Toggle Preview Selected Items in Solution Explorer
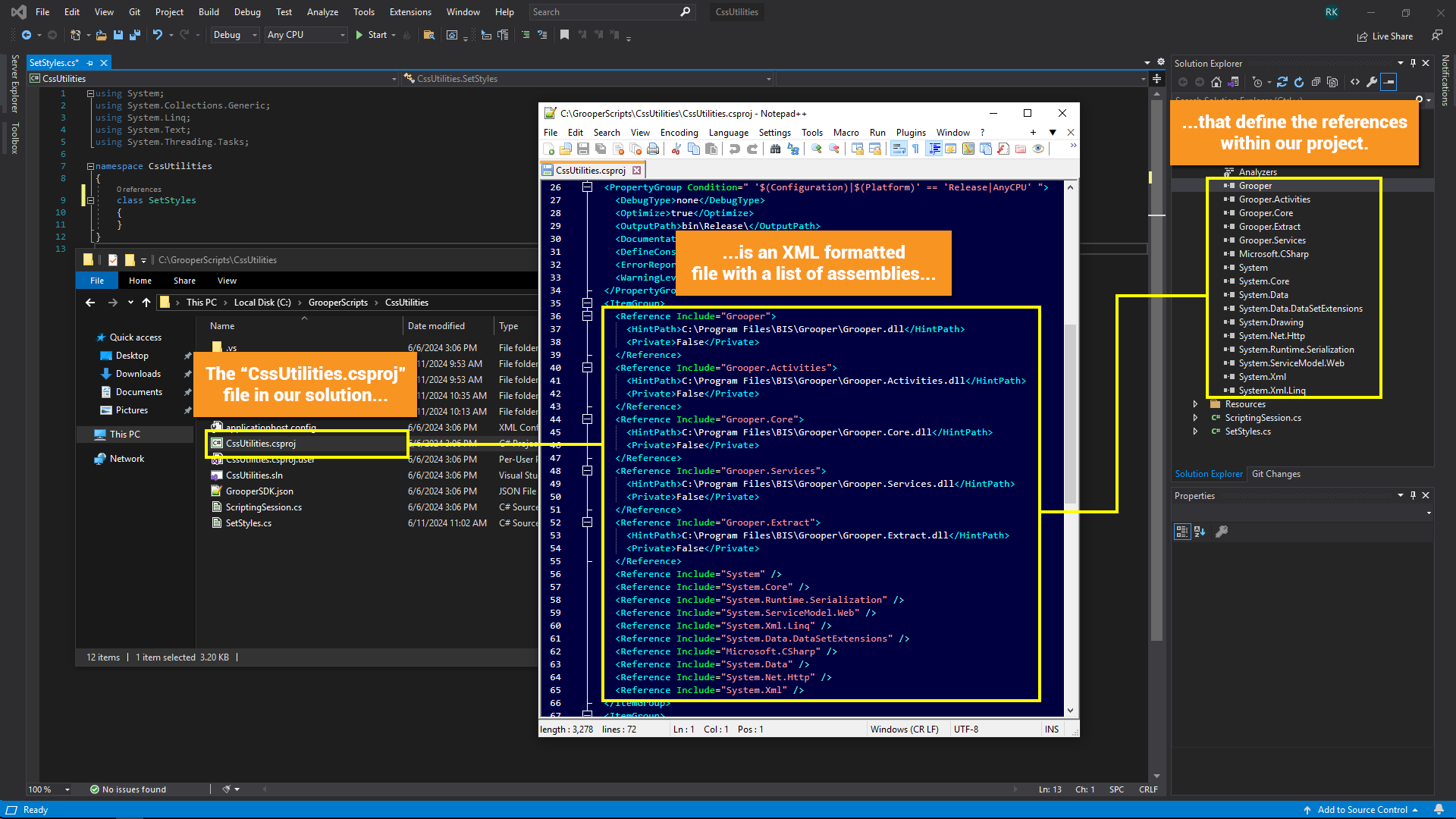 pos(1389,82)
